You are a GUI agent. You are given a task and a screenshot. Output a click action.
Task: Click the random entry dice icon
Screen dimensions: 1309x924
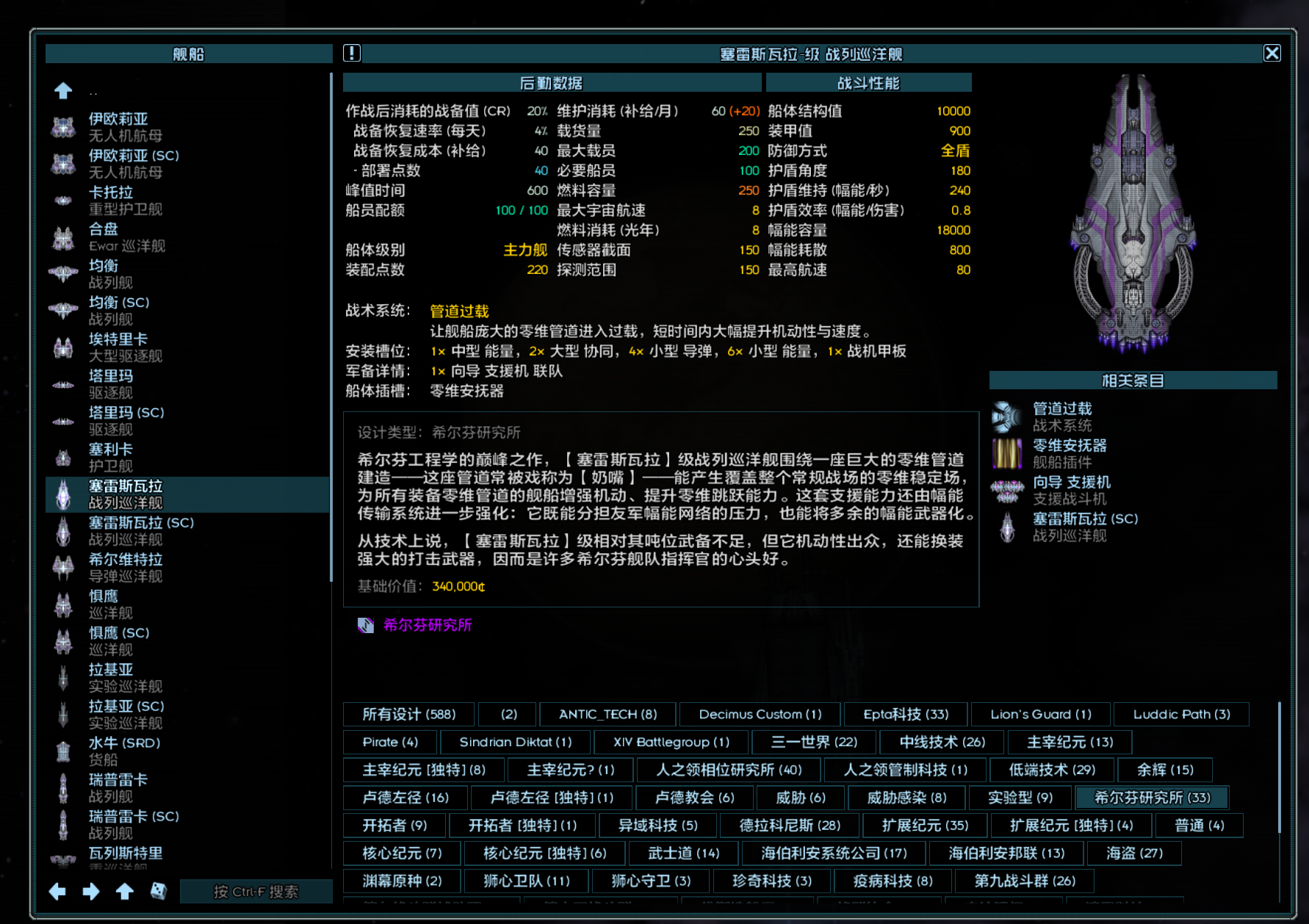coord(158,892)
